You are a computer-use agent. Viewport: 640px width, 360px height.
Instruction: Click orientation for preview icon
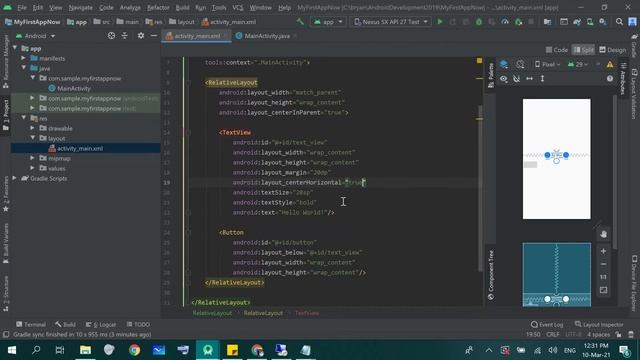coord(520,64)
